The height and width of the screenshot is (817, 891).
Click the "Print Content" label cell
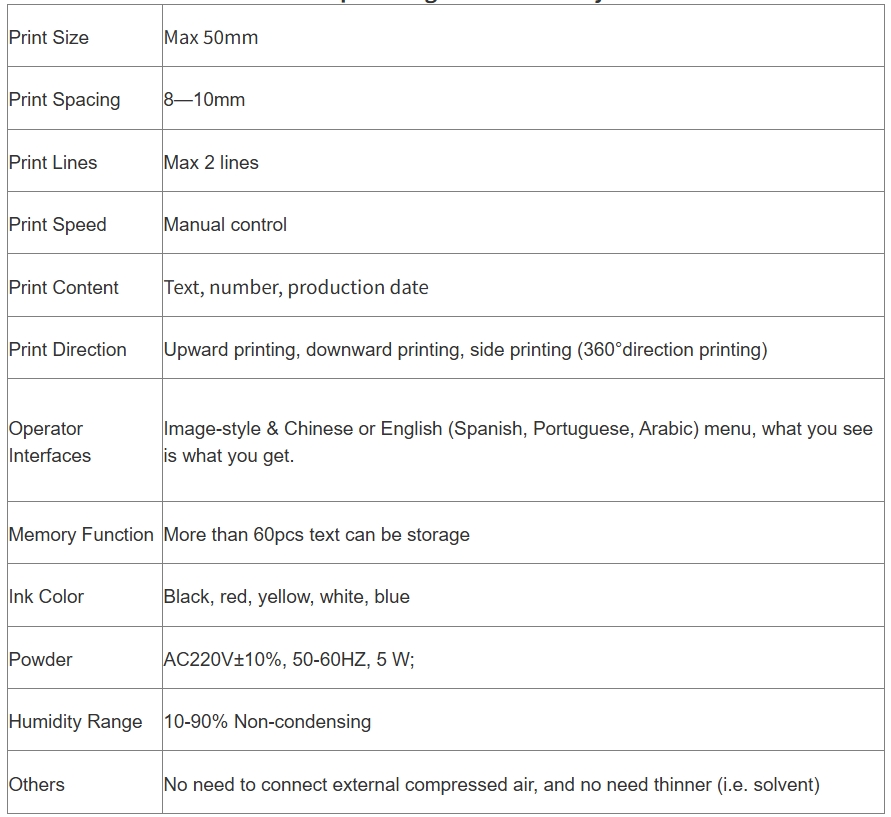click(63, 288)
